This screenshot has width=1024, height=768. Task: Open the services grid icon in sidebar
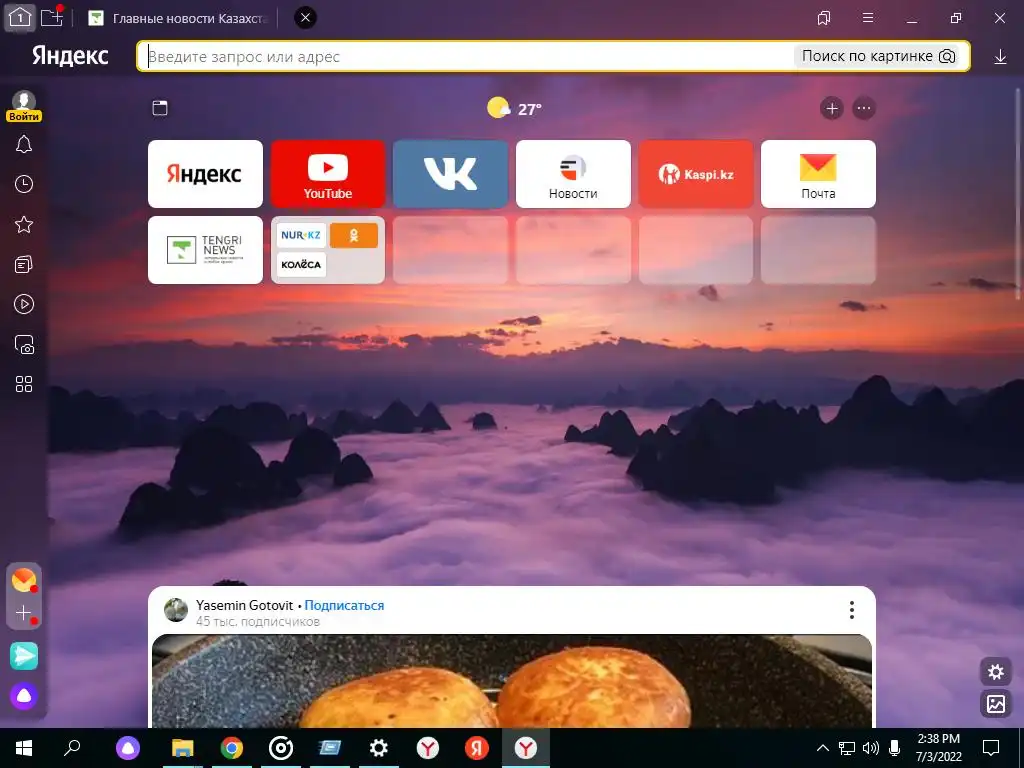(24, 384)
